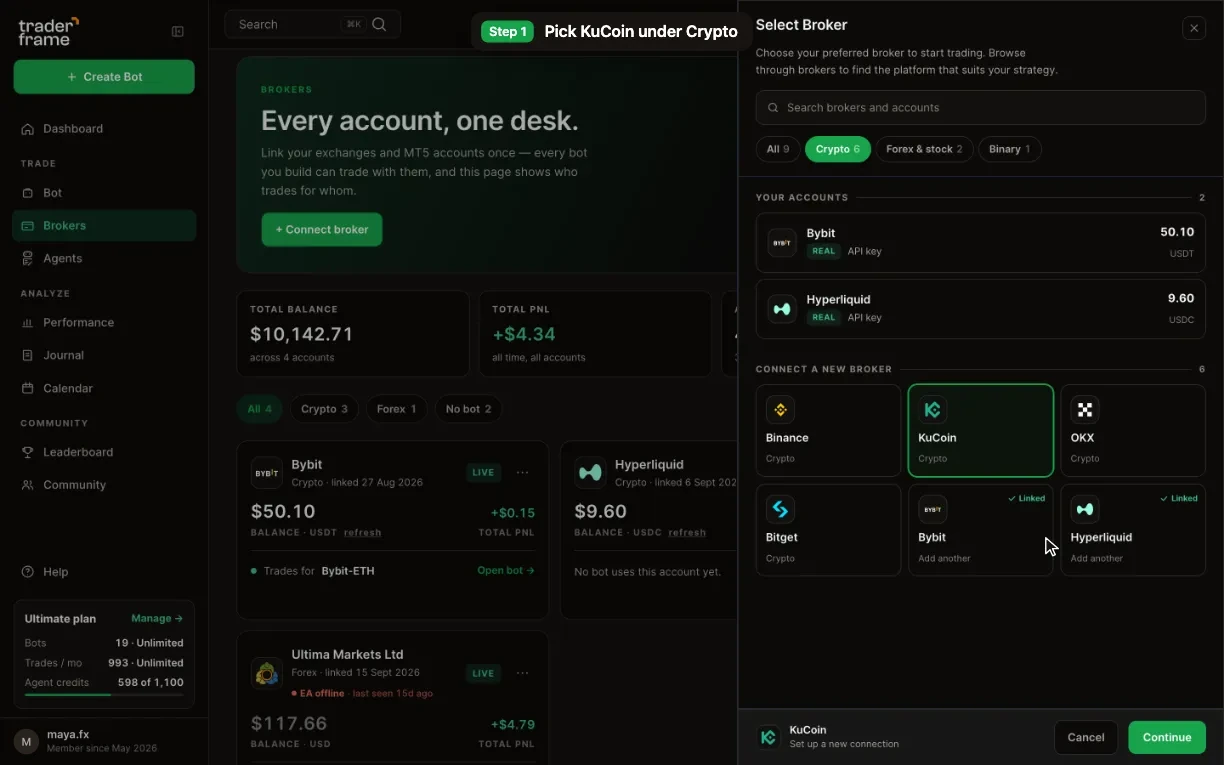Viewport: 1224px width, 765px height.
Task: Select the All 9 filter tab
Action: (x=777, y=149)
